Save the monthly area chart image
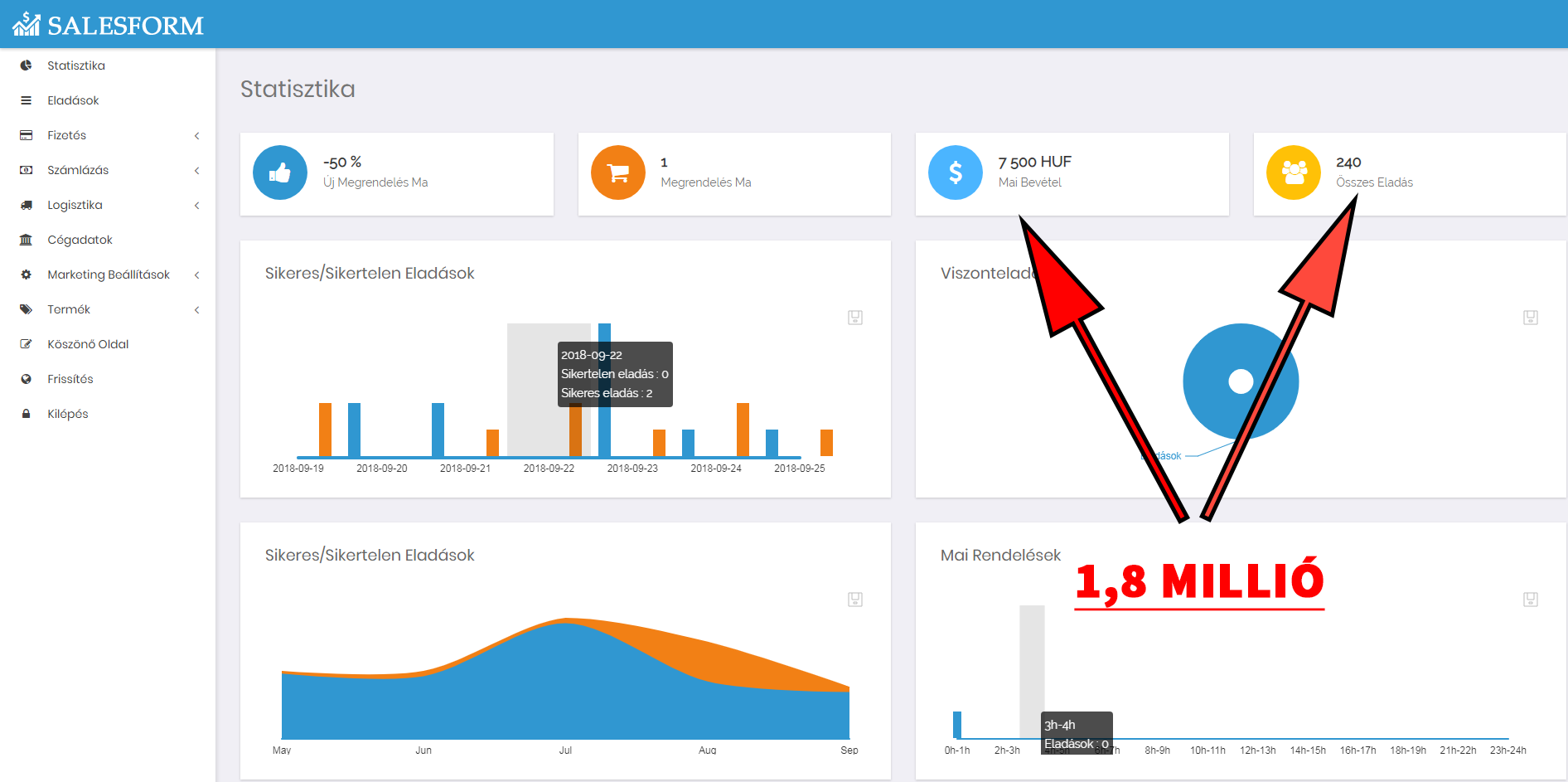The image size is (1568, 782). [x=855, y=600]
